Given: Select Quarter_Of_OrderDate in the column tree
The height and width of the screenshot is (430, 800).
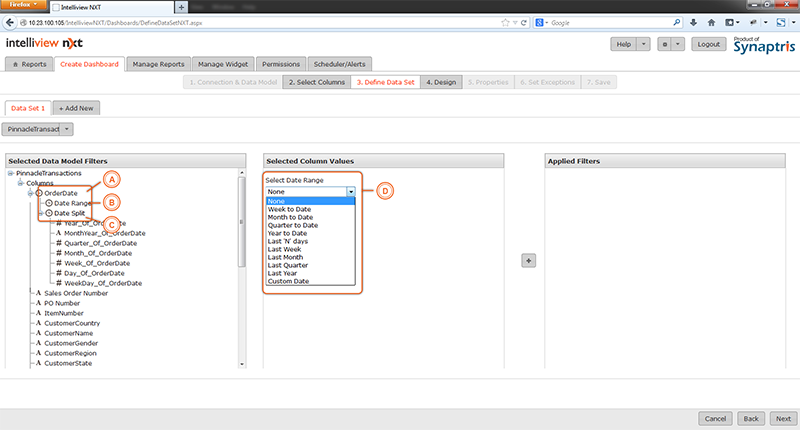Looking at the screenshot, I should tap(103, 243).
